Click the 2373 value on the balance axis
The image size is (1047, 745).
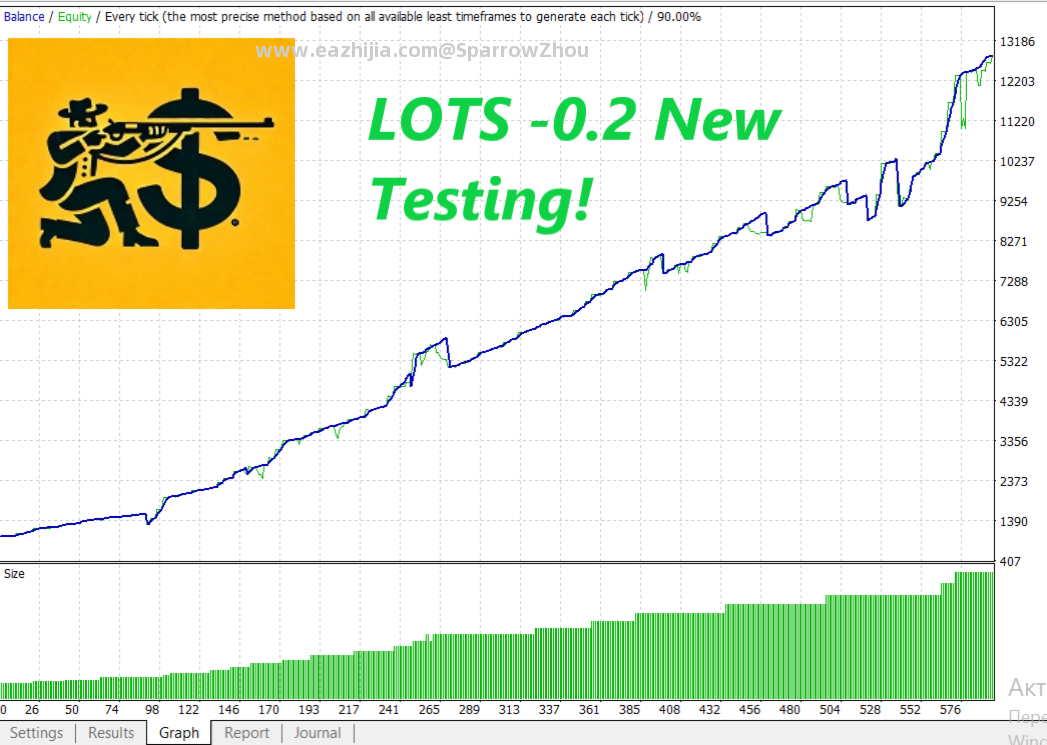pos(1014,481)
